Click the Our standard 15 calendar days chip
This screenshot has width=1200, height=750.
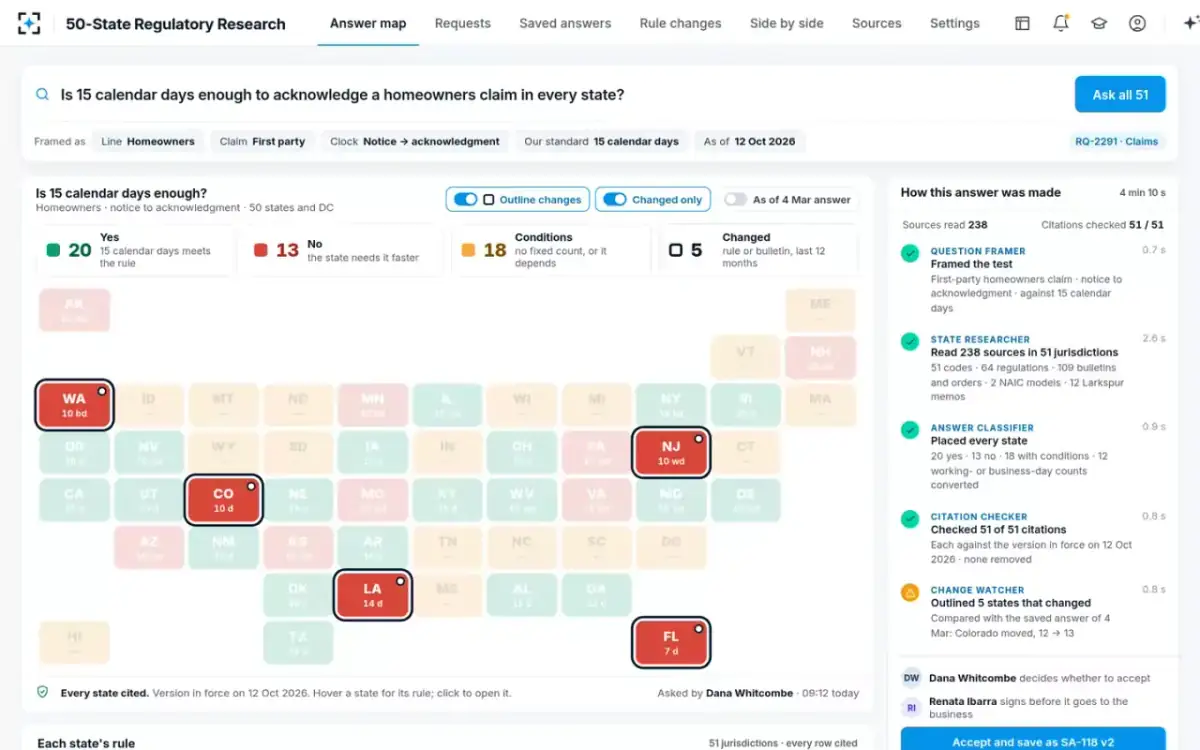601,141
